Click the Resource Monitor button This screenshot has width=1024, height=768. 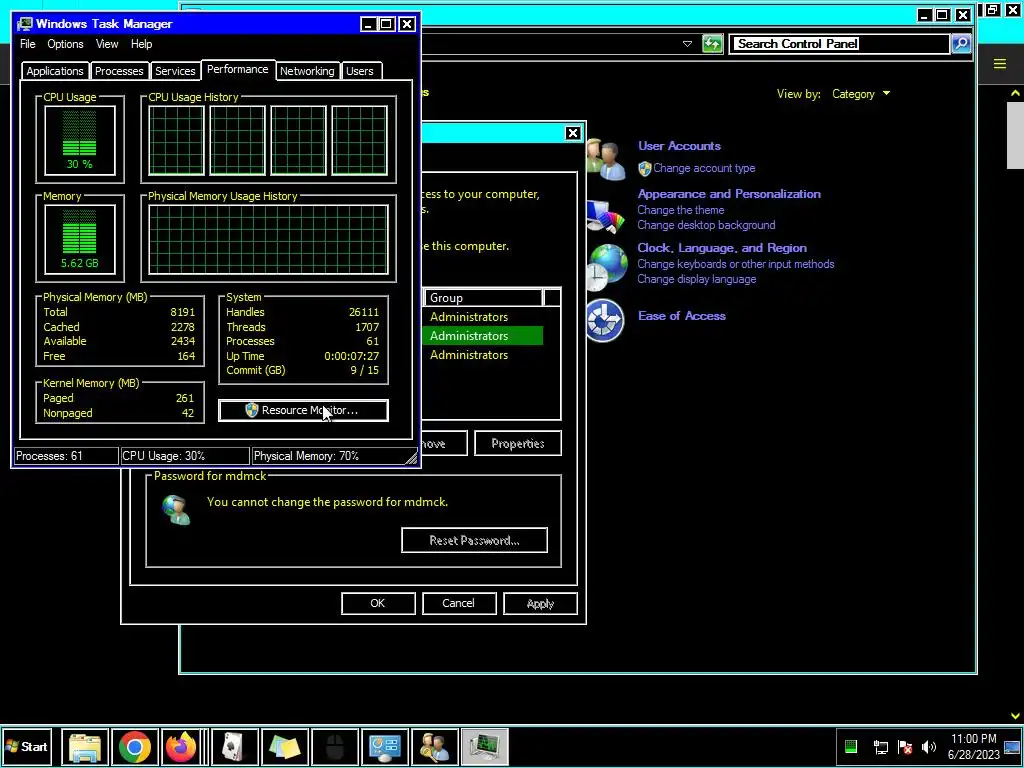303,410
